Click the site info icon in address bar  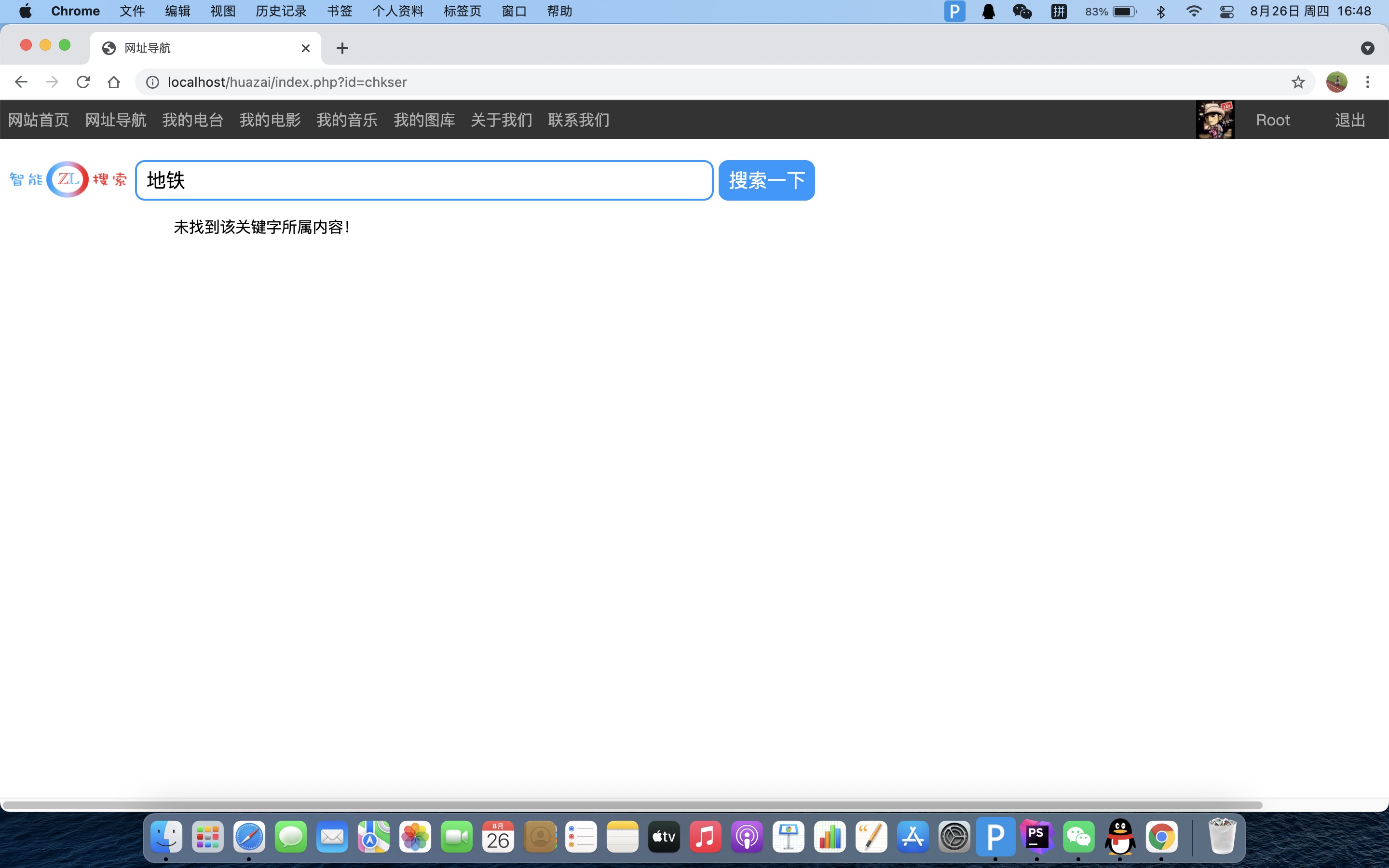click(x=153, y=82)
